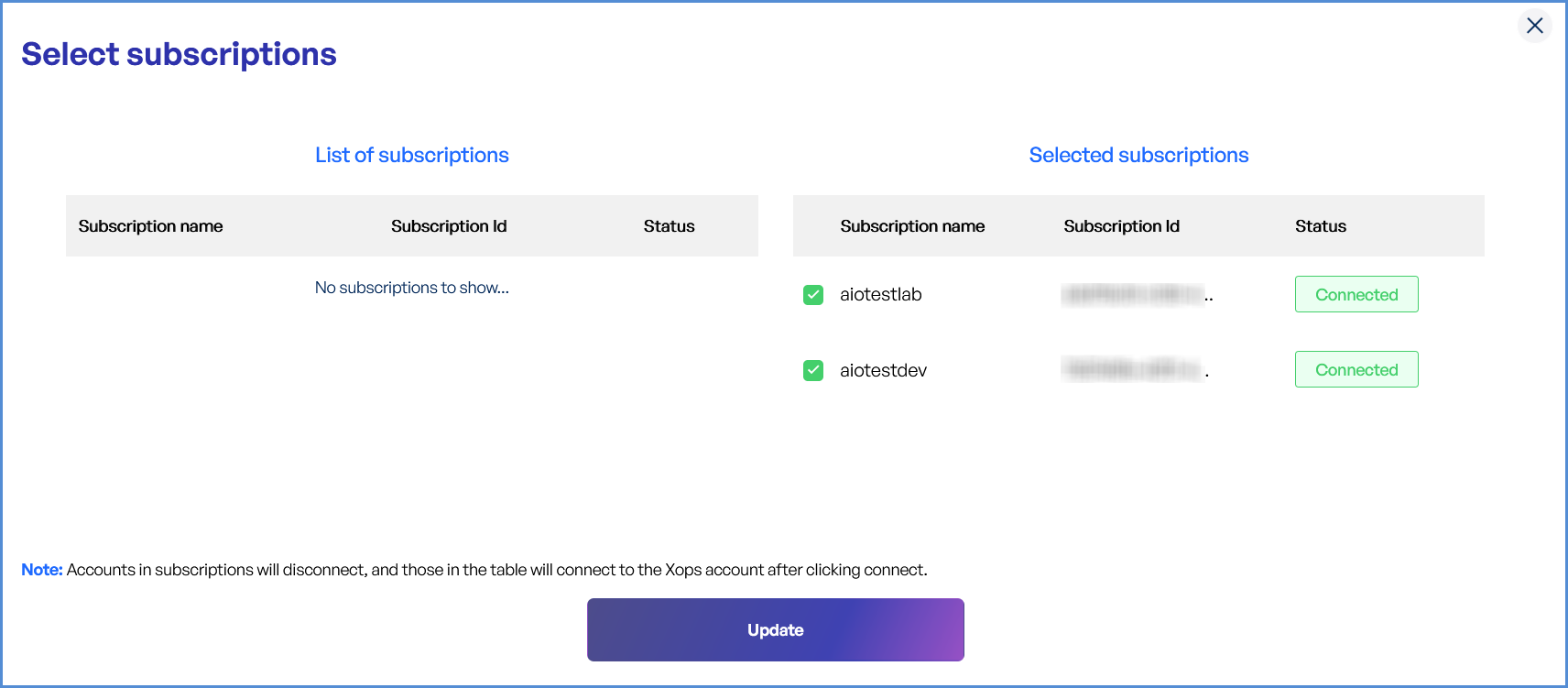
Task: Click Status header in Selected subscriptions table
Action: [x=1320, y=226]
